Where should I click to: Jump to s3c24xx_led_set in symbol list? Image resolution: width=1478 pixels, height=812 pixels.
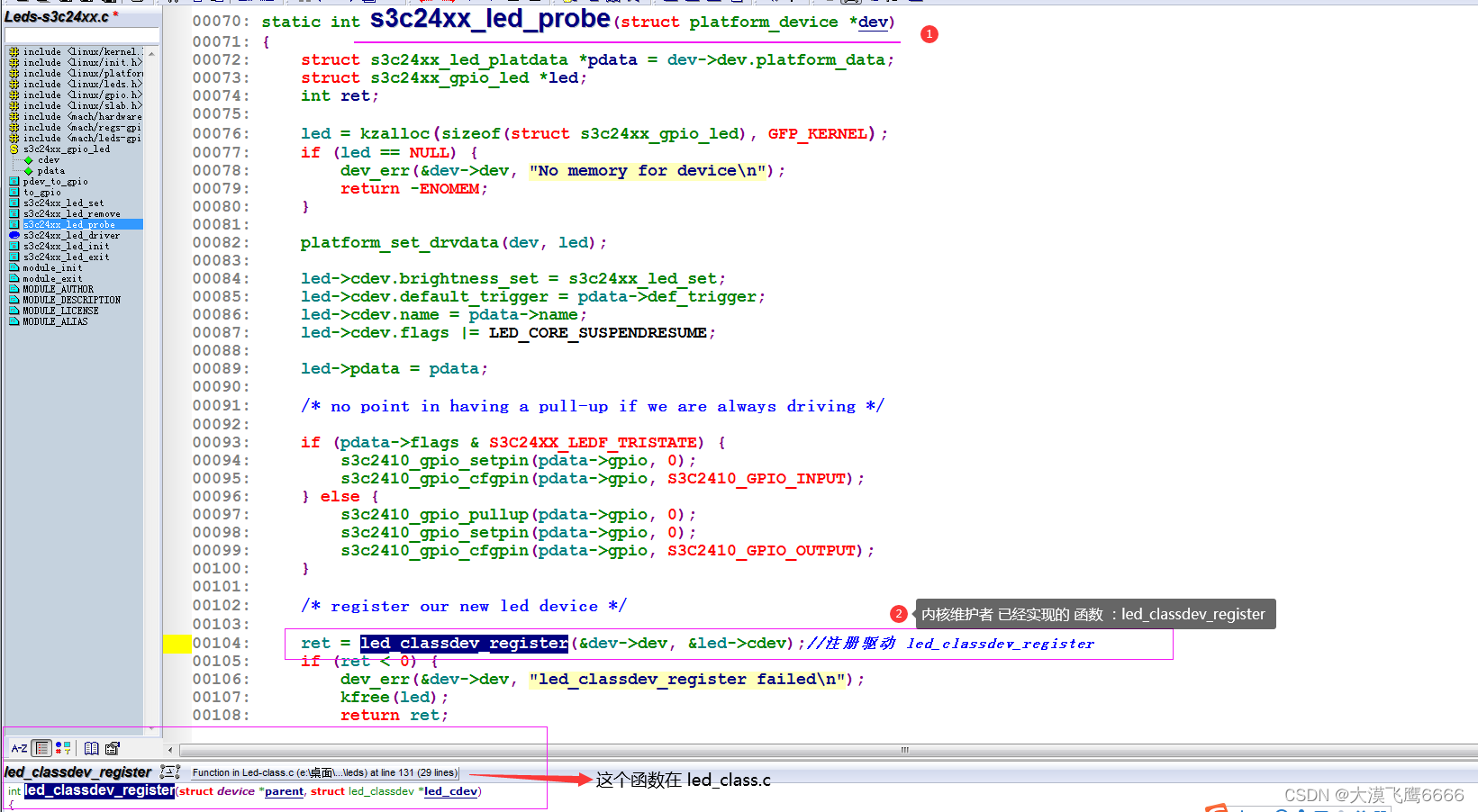57,203
